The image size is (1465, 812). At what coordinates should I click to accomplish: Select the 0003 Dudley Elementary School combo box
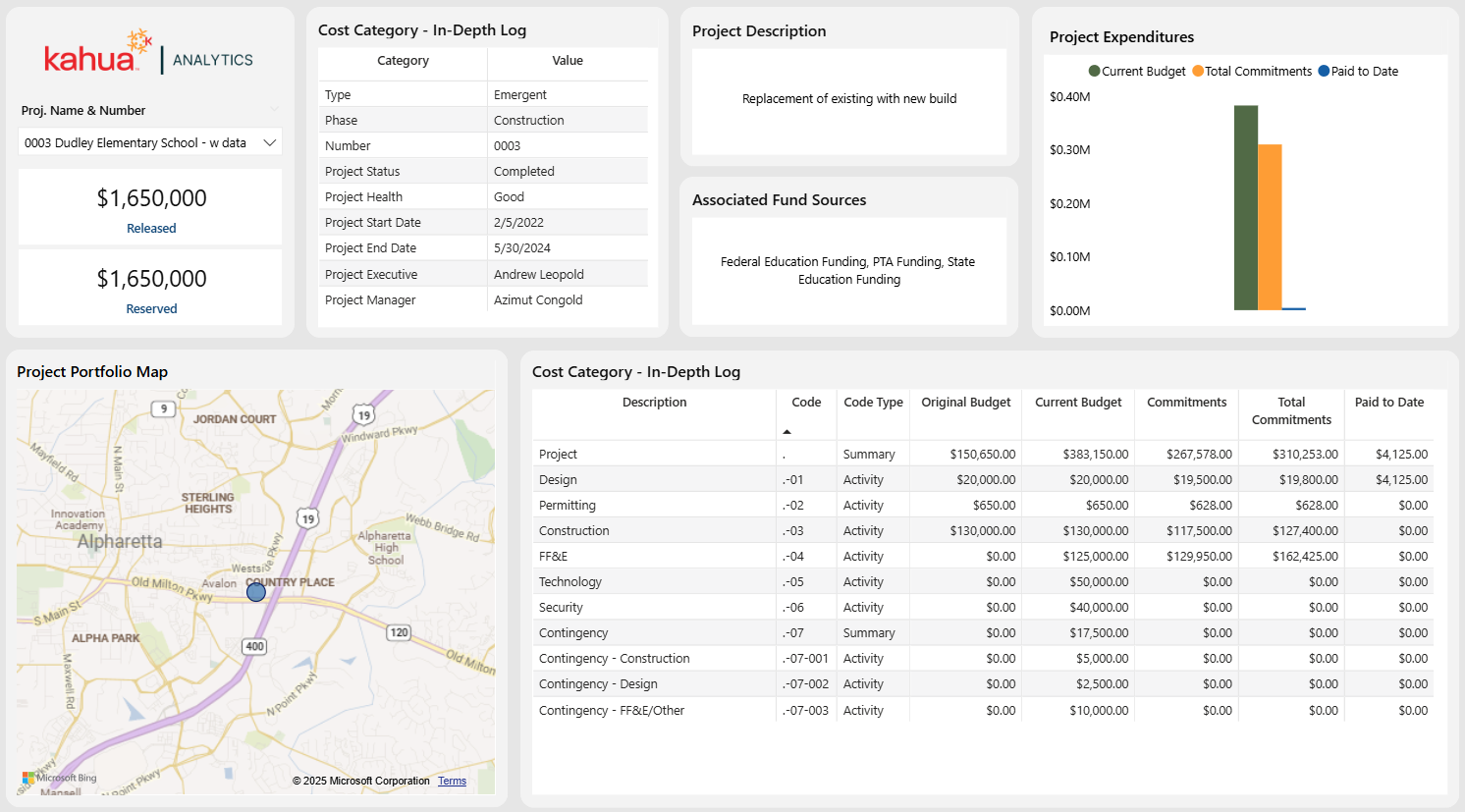click(136, 143)
